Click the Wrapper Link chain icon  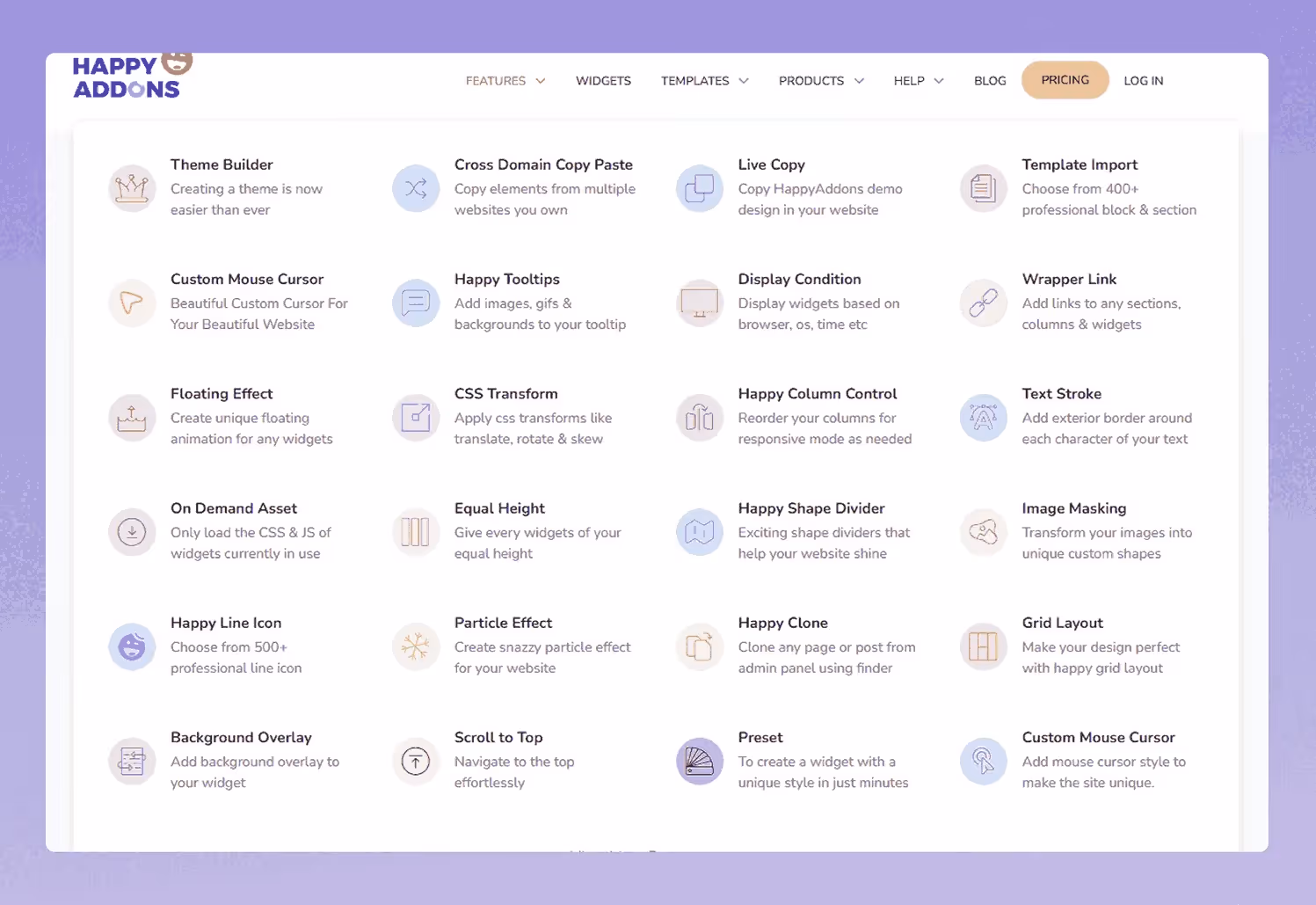coord(984,303)
